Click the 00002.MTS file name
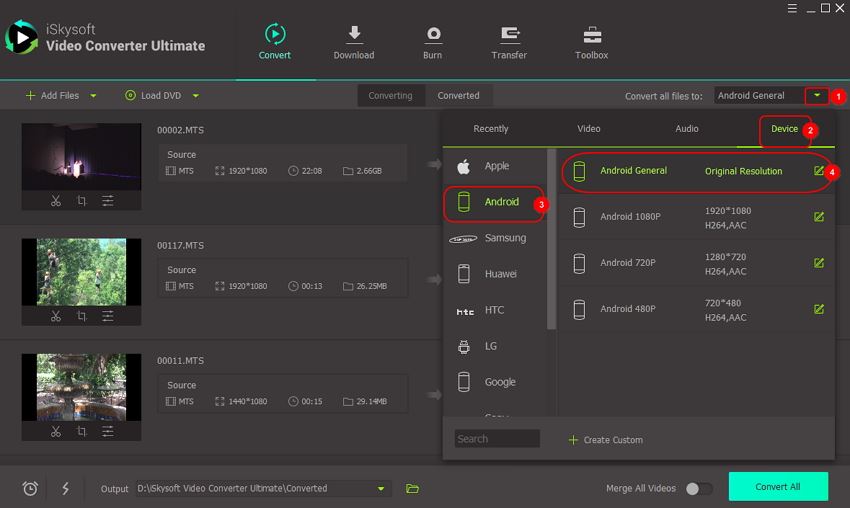The width and height of the screenshot is (850, 508). click(181, 130)
